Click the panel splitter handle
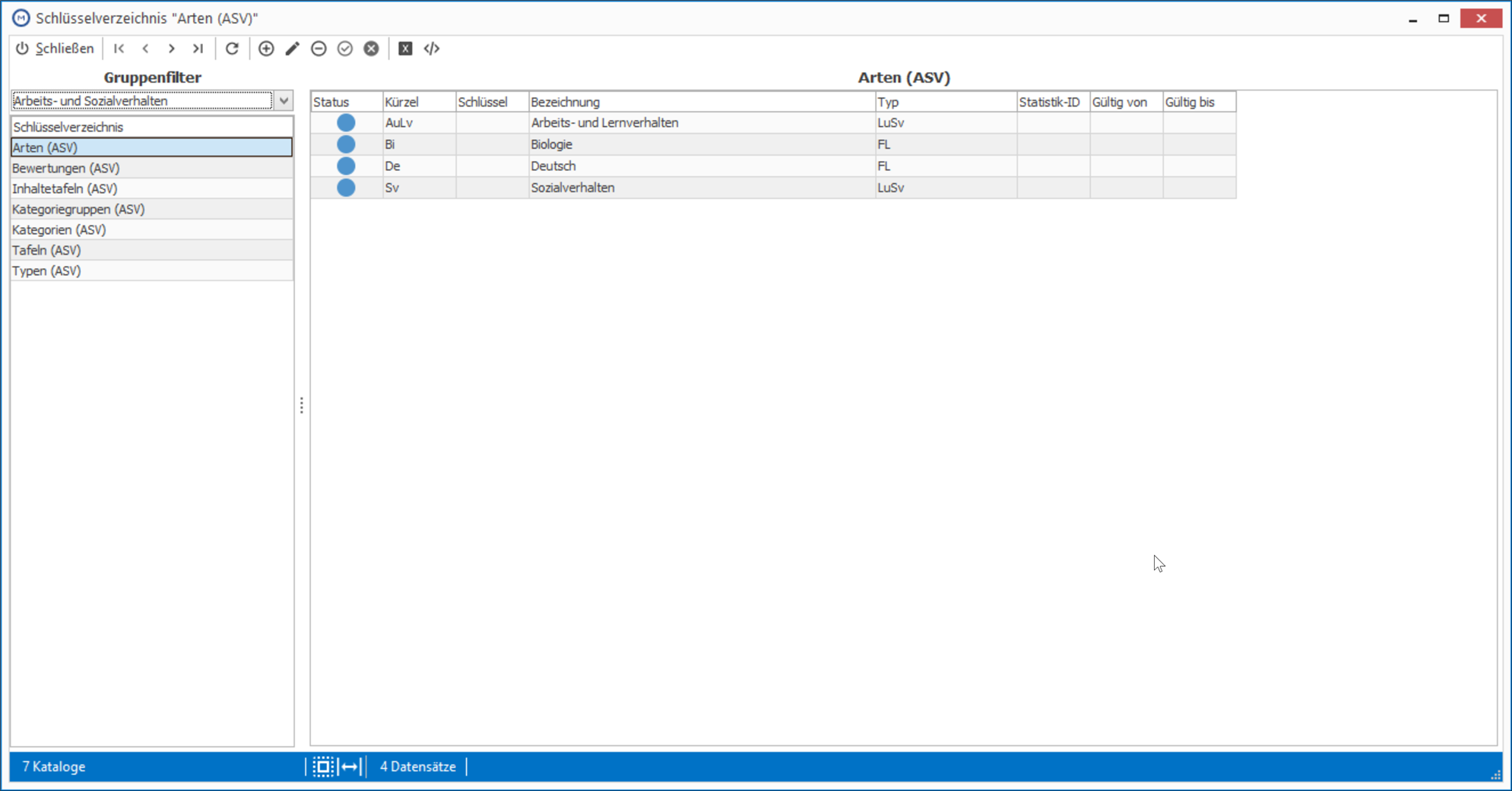1512x791 pixels. tap(302, 406)
